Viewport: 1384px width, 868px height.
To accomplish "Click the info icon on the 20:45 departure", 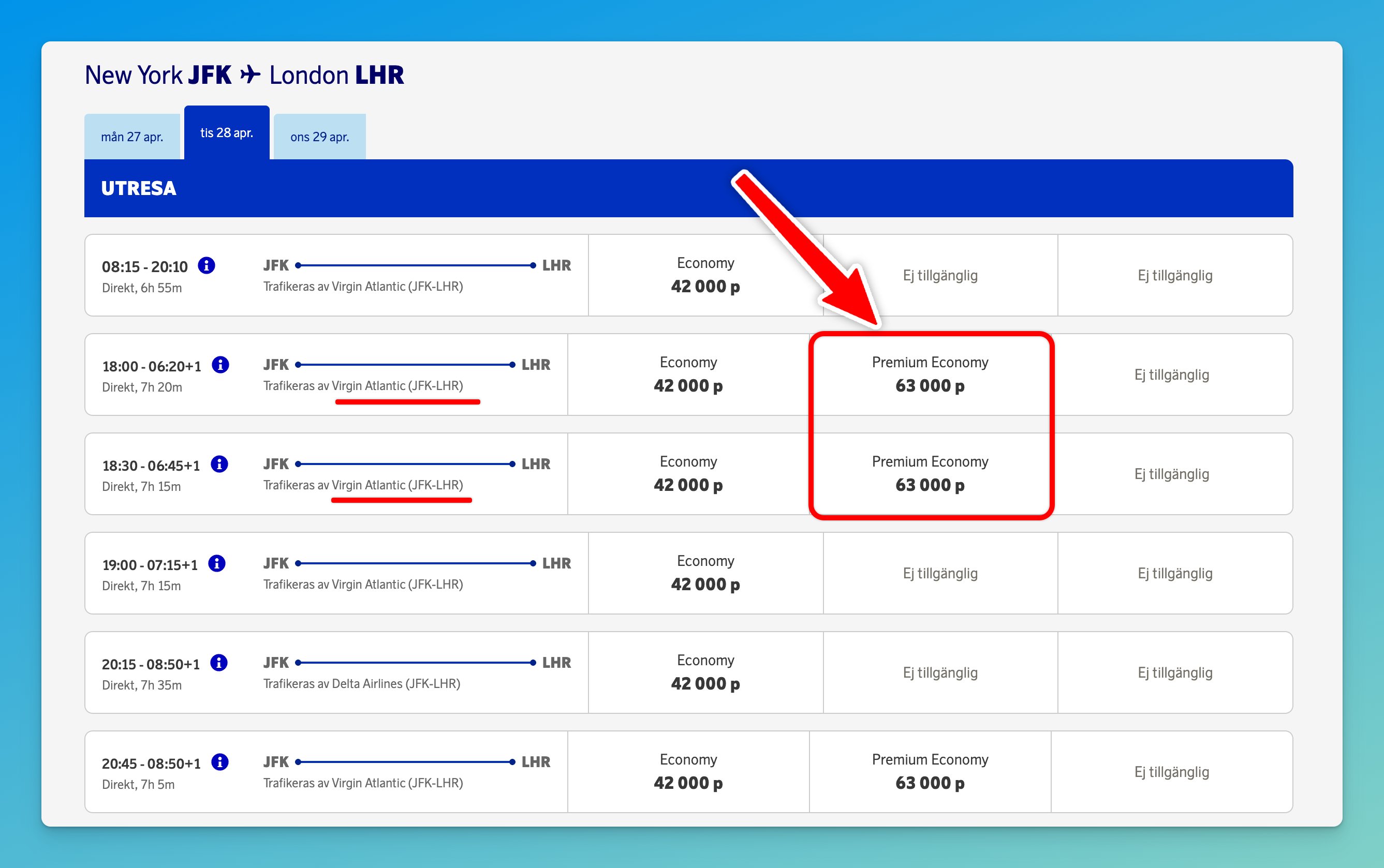I will 219,762.
